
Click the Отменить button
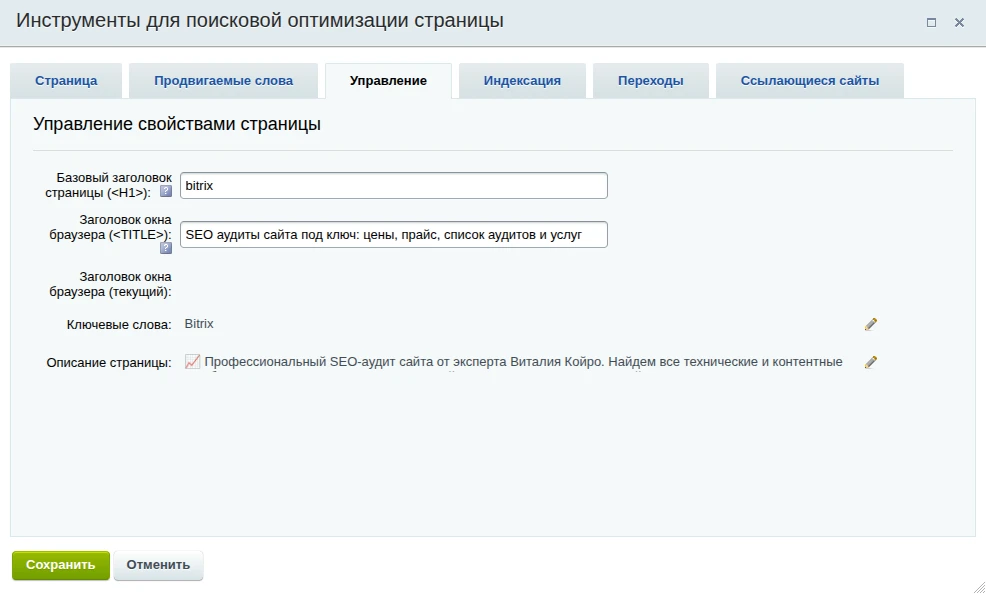click(158, 565)
